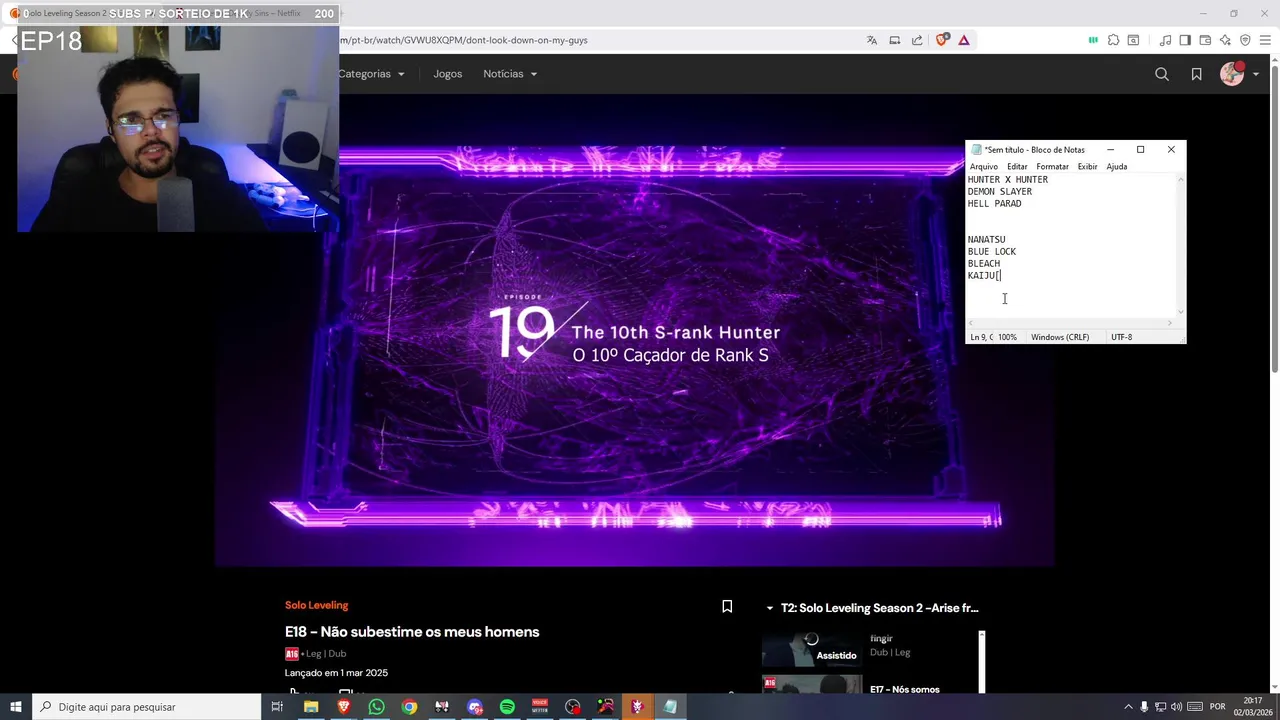Click UTF-8 in Notepad status bar
Image resolution: width=1280 pixels, height=720 pixels.
(x=1122, y=337)
